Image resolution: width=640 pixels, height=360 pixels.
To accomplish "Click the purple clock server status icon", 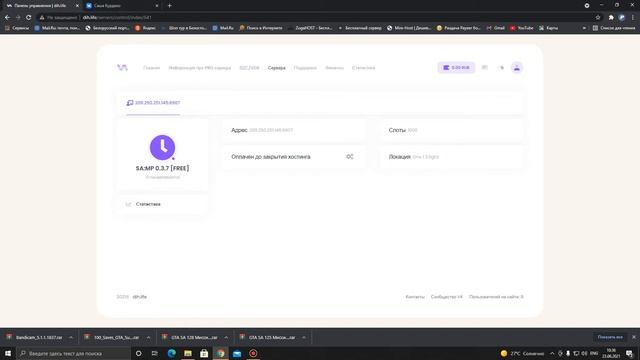I will point(162,147).
